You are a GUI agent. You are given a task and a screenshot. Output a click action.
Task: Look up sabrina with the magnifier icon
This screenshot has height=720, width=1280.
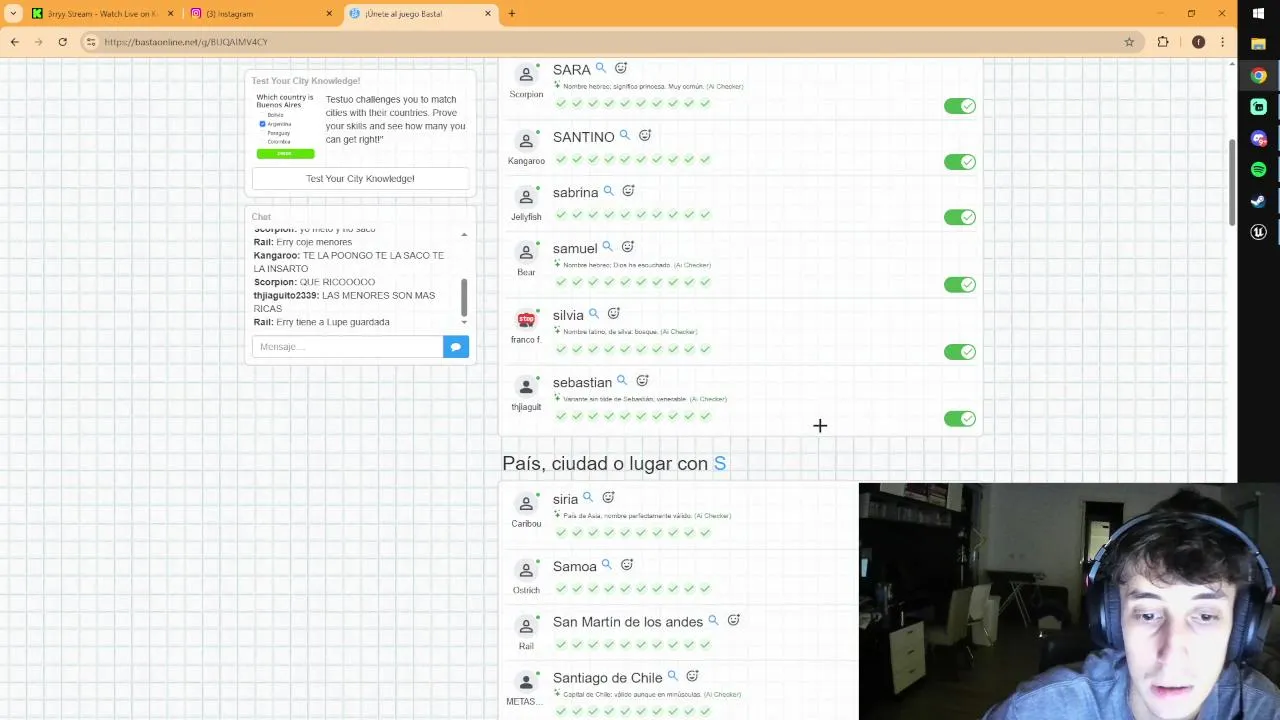pyautogui.click(x=608, y=191)
